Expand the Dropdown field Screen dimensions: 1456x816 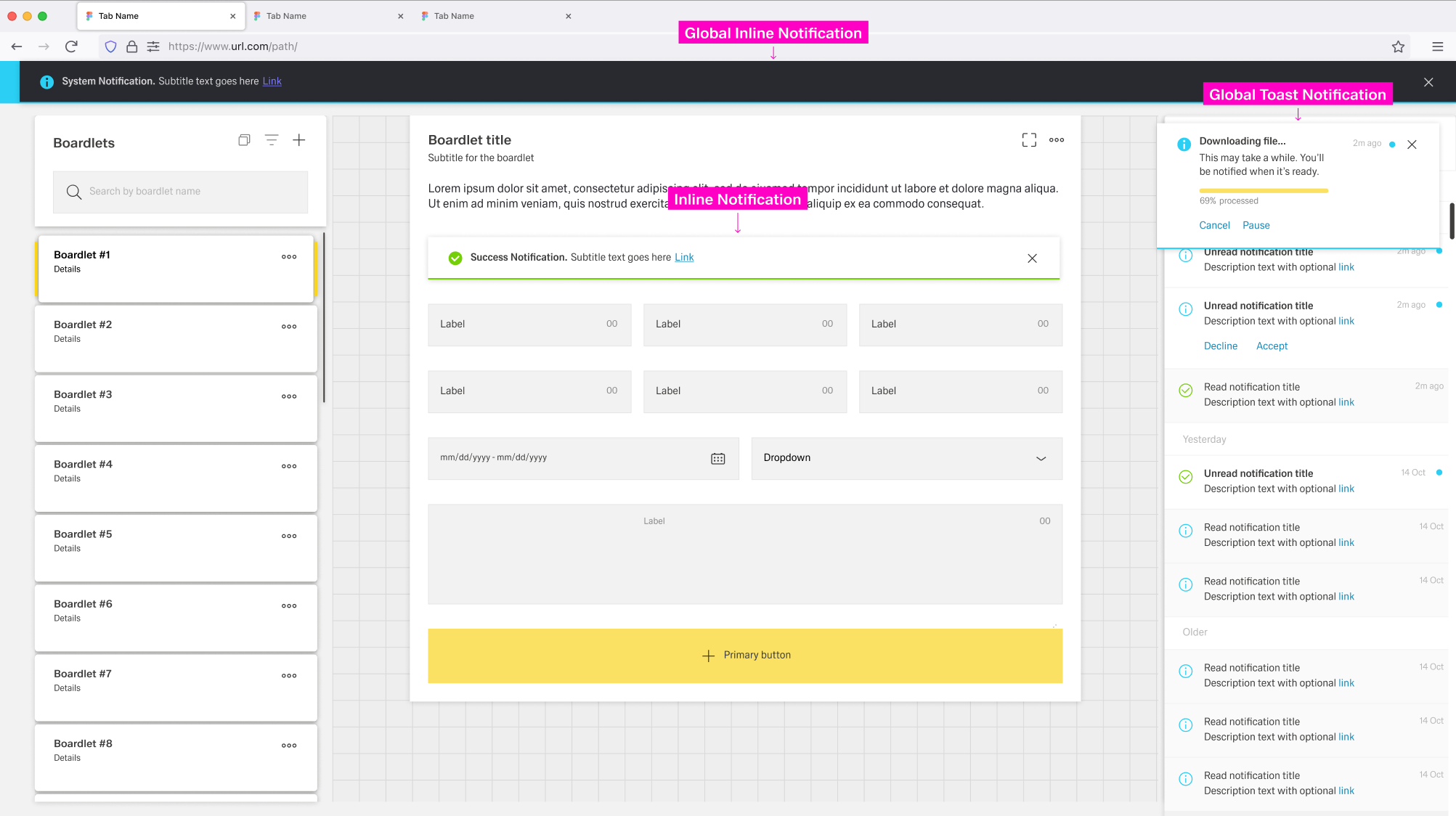tap(1041, 458)
